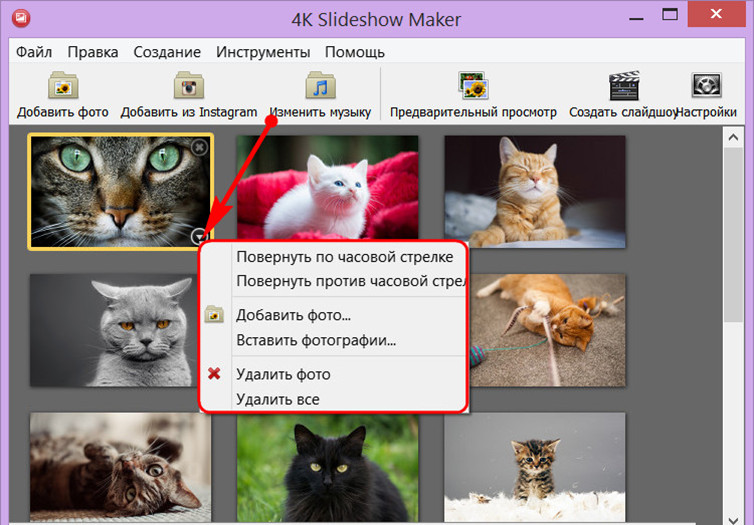Remove green-eyed cat photo with X icon
The width and height of the screenshot is (754, 525).
tap(200, 147)
